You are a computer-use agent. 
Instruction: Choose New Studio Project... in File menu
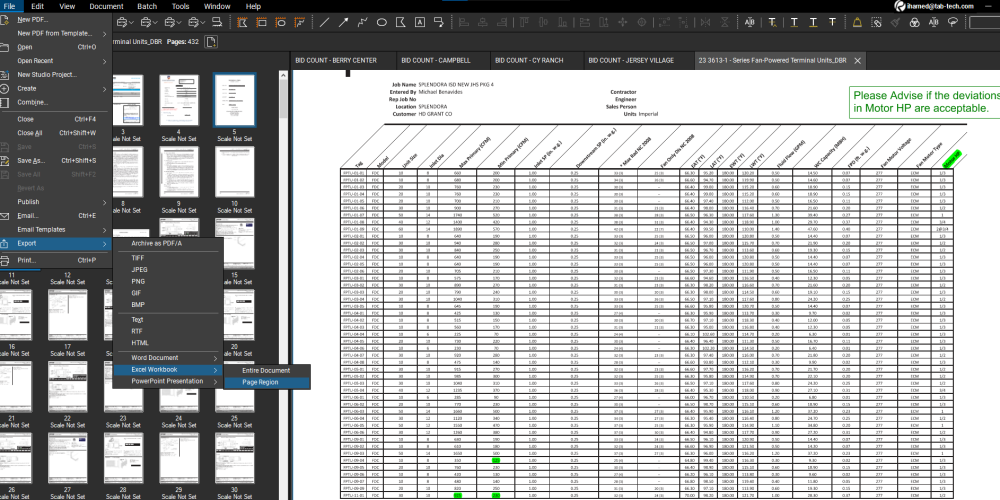click(x=56, y=75)
